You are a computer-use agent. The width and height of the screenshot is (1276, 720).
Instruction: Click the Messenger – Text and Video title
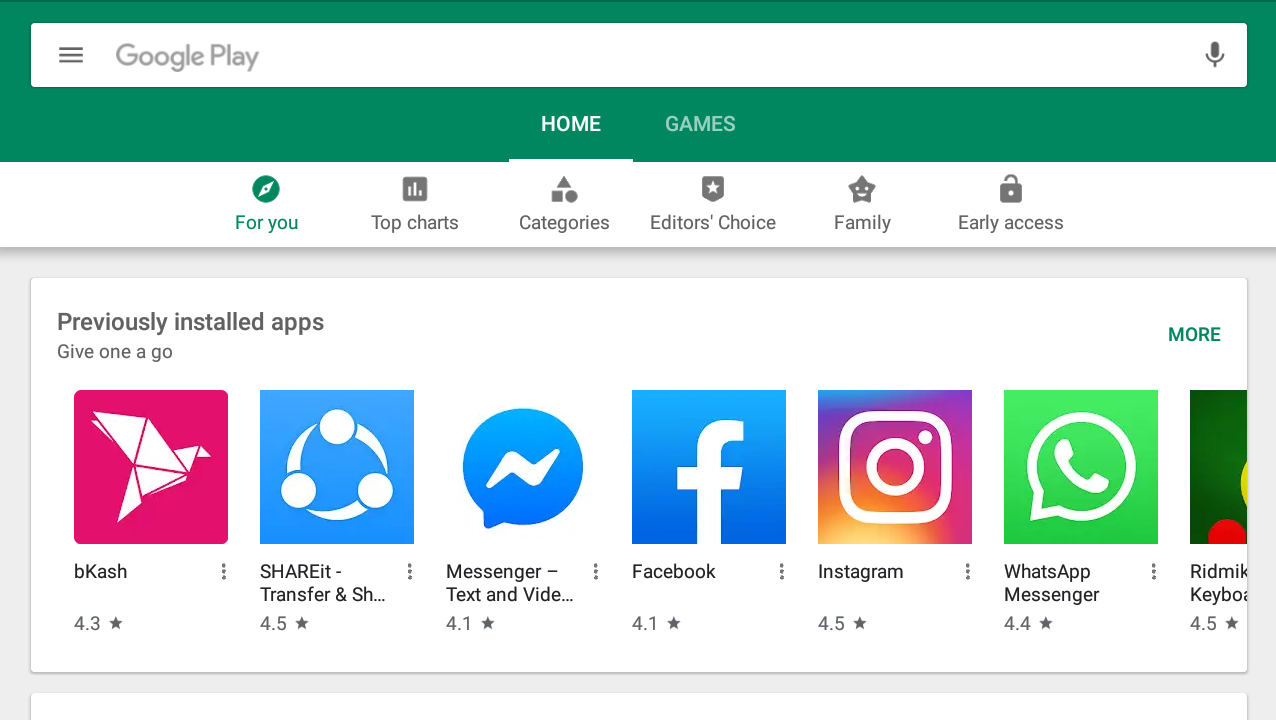(510, 583)
